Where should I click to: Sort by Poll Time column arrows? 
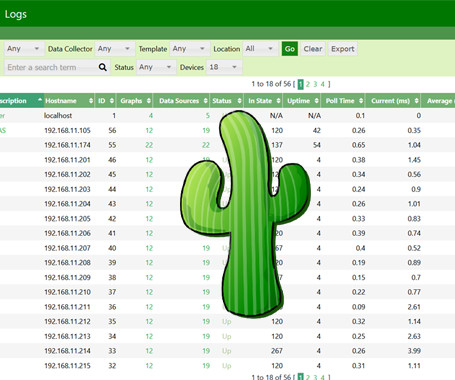[361, 101]
